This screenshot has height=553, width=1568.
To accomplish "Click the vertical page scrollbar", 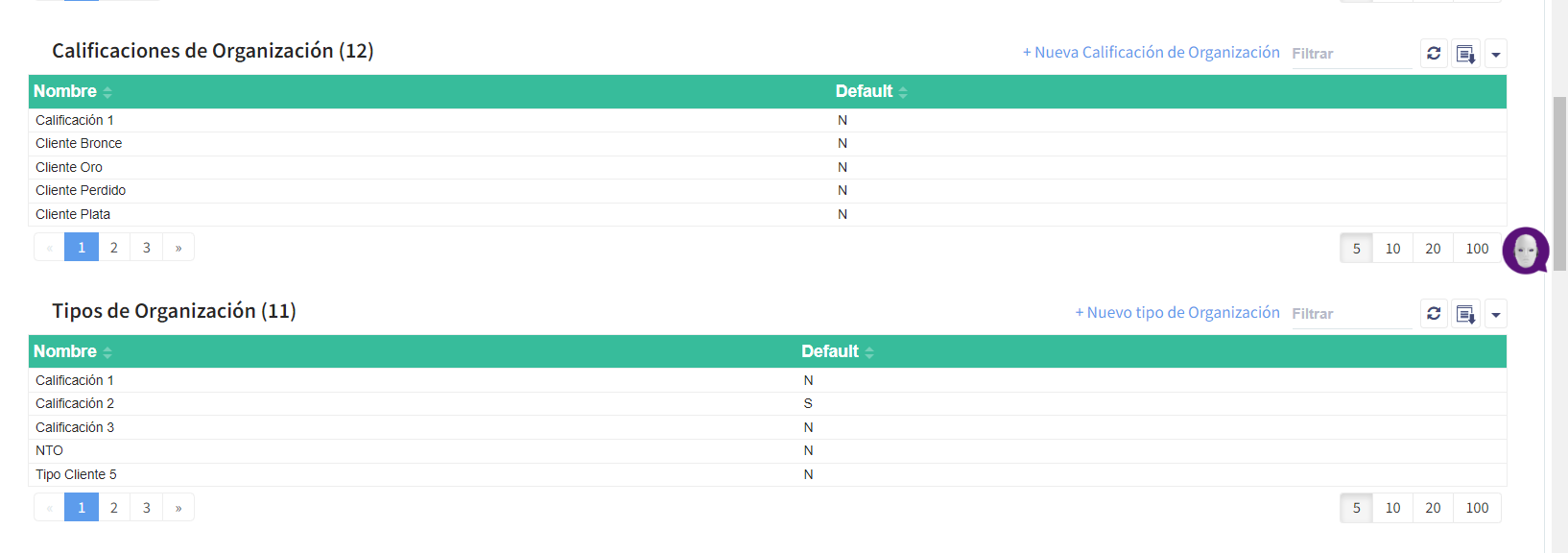I will coord(1559,182).
